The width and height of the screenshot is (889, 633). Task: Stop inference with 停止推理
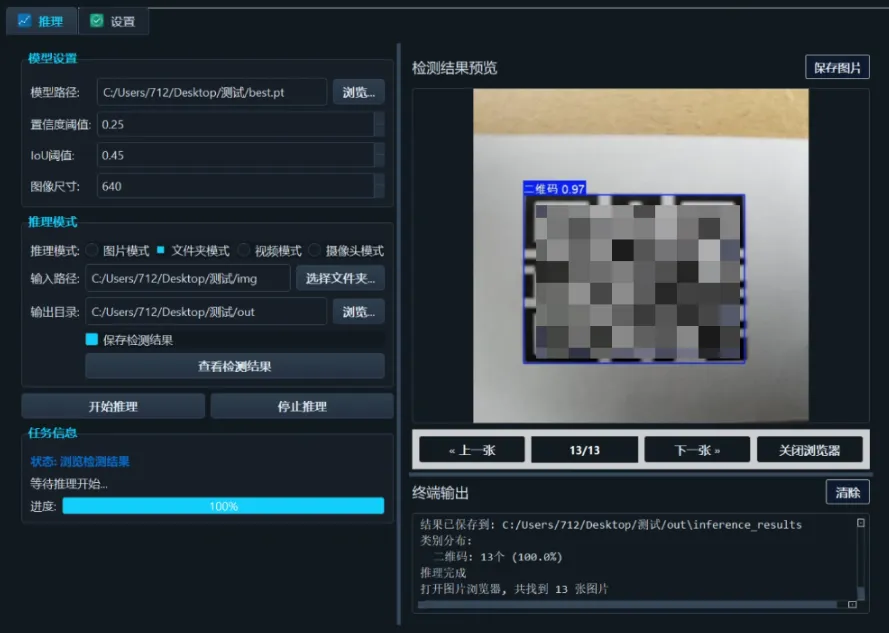(x=302, y=406)
